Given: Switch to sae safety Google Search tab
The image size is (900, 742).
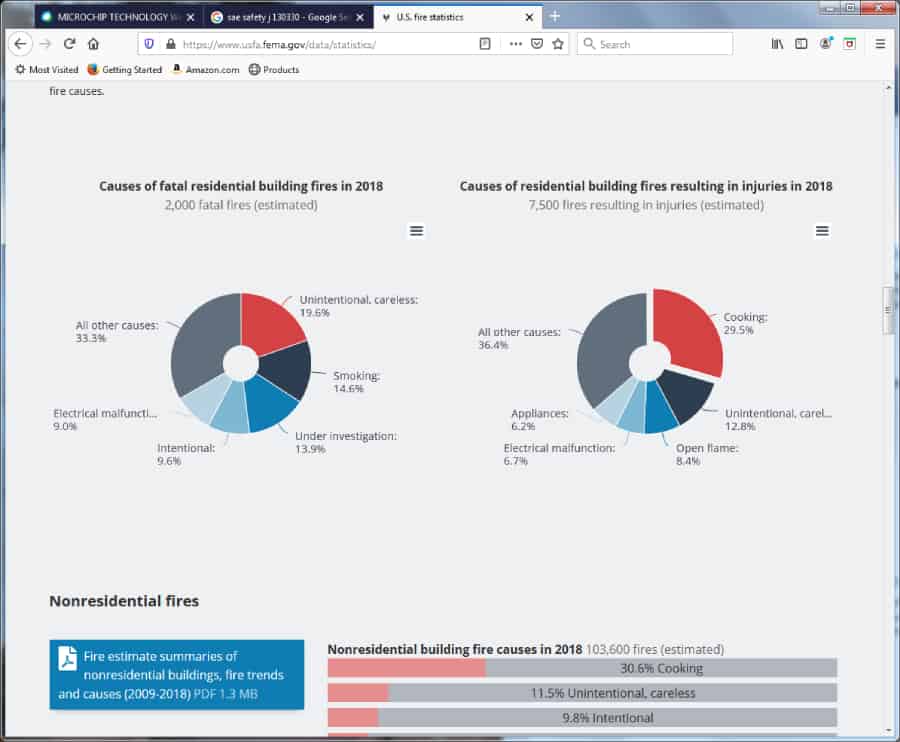Looking at the screenshot, I should (282, 17).
